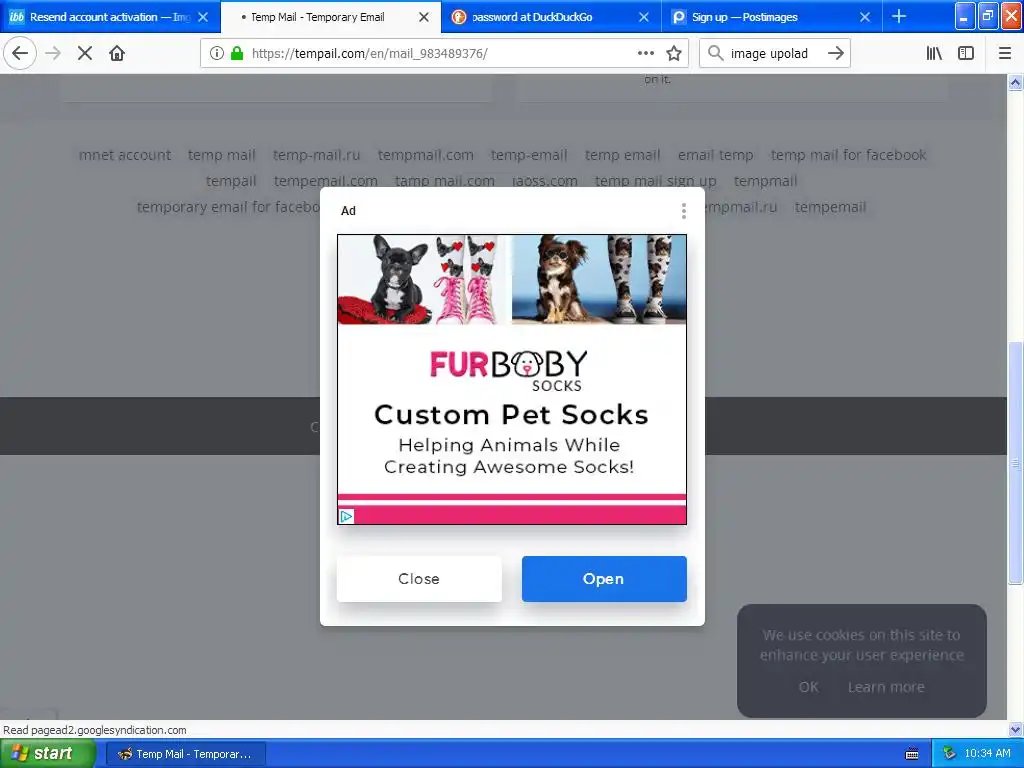
Task: Click the tempemail.com tag
Action: 326,181
